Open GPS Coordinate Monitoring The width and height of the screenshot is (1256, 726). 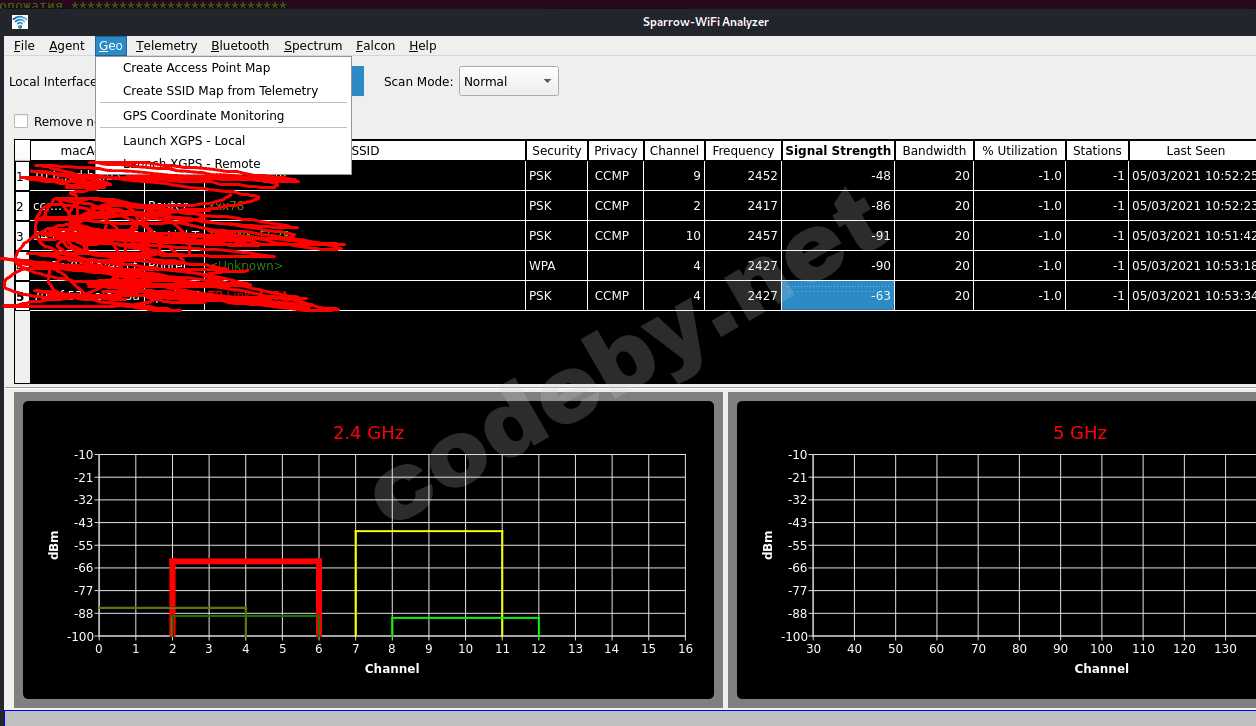coord(203,116)
